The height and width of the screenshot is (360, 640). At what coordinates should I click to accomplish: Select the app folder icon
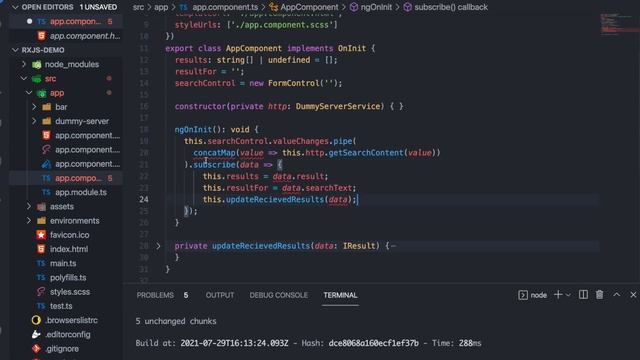42,93
